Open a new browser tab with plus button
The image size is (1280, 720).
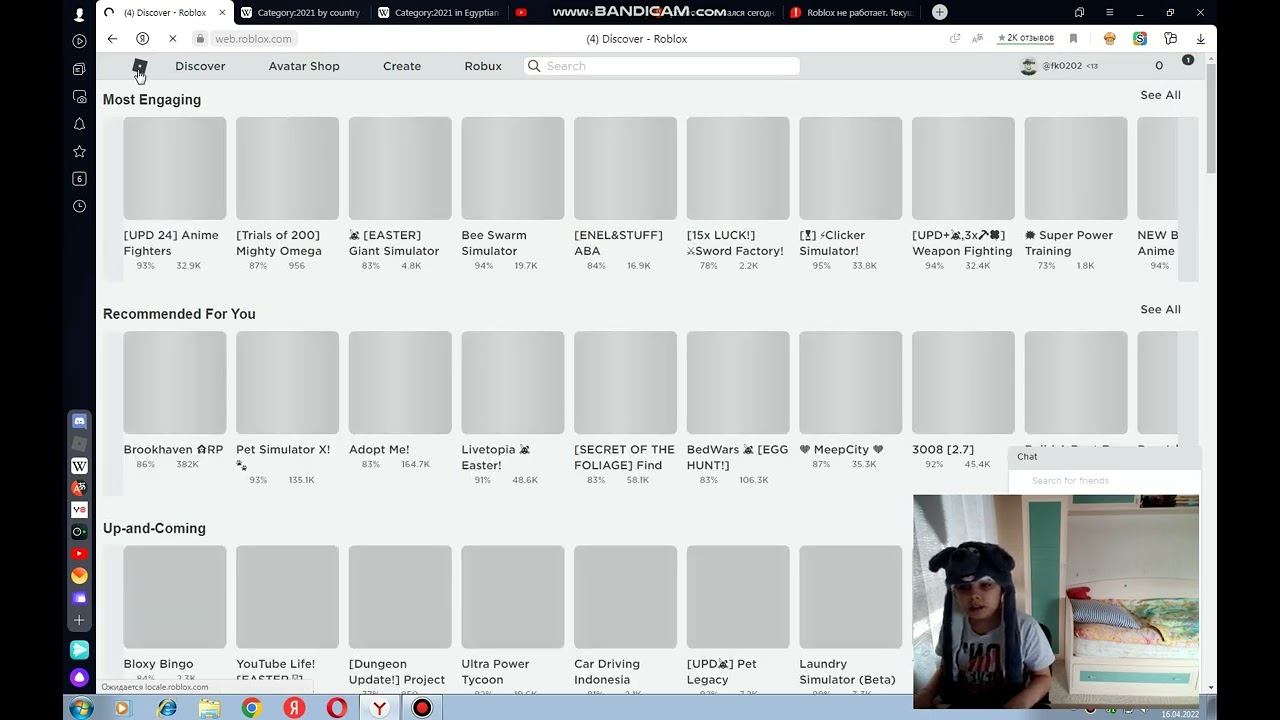(940, 12)
